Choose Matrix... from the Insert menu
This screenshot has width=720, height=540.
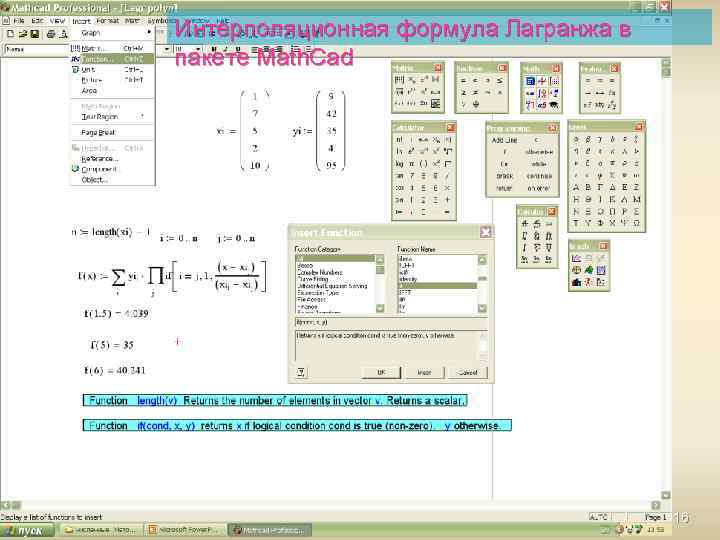(112, 48)
